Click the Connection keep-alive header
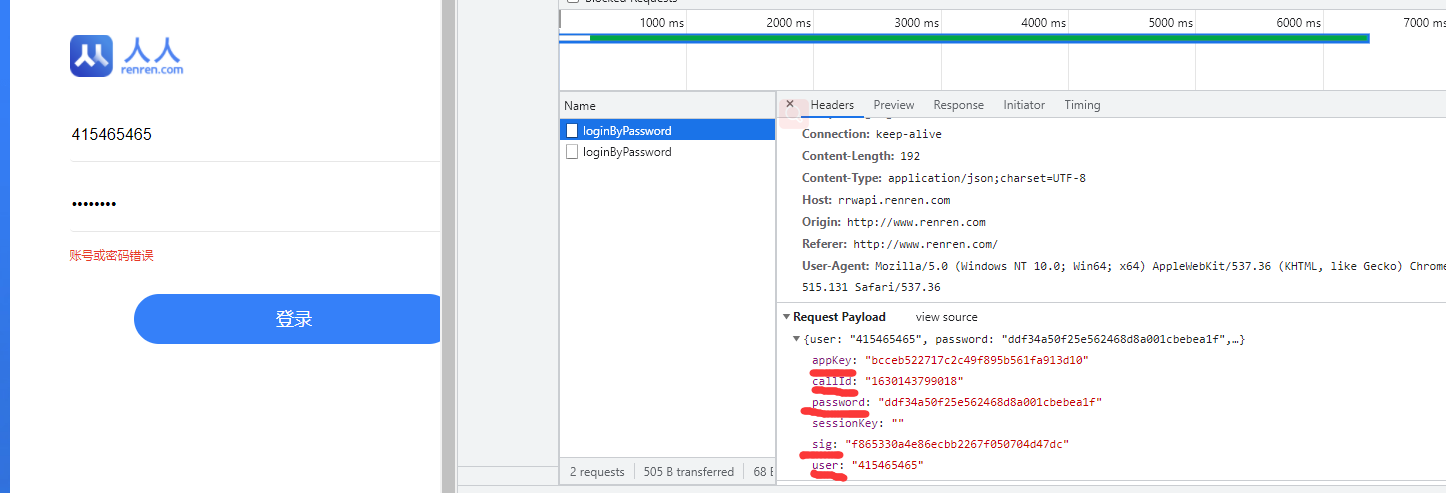The image size is (1446, 493). [872, 134]
